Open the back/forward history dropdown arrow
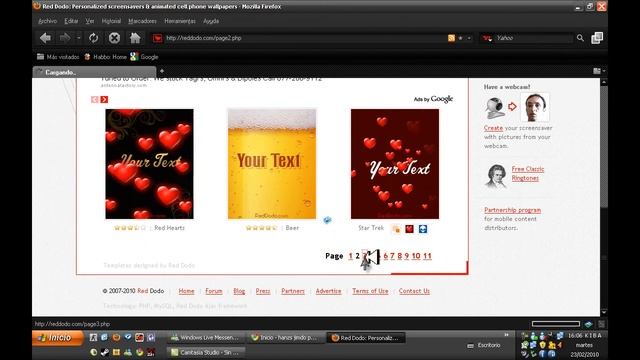640x360 pixels. point(78,38)
